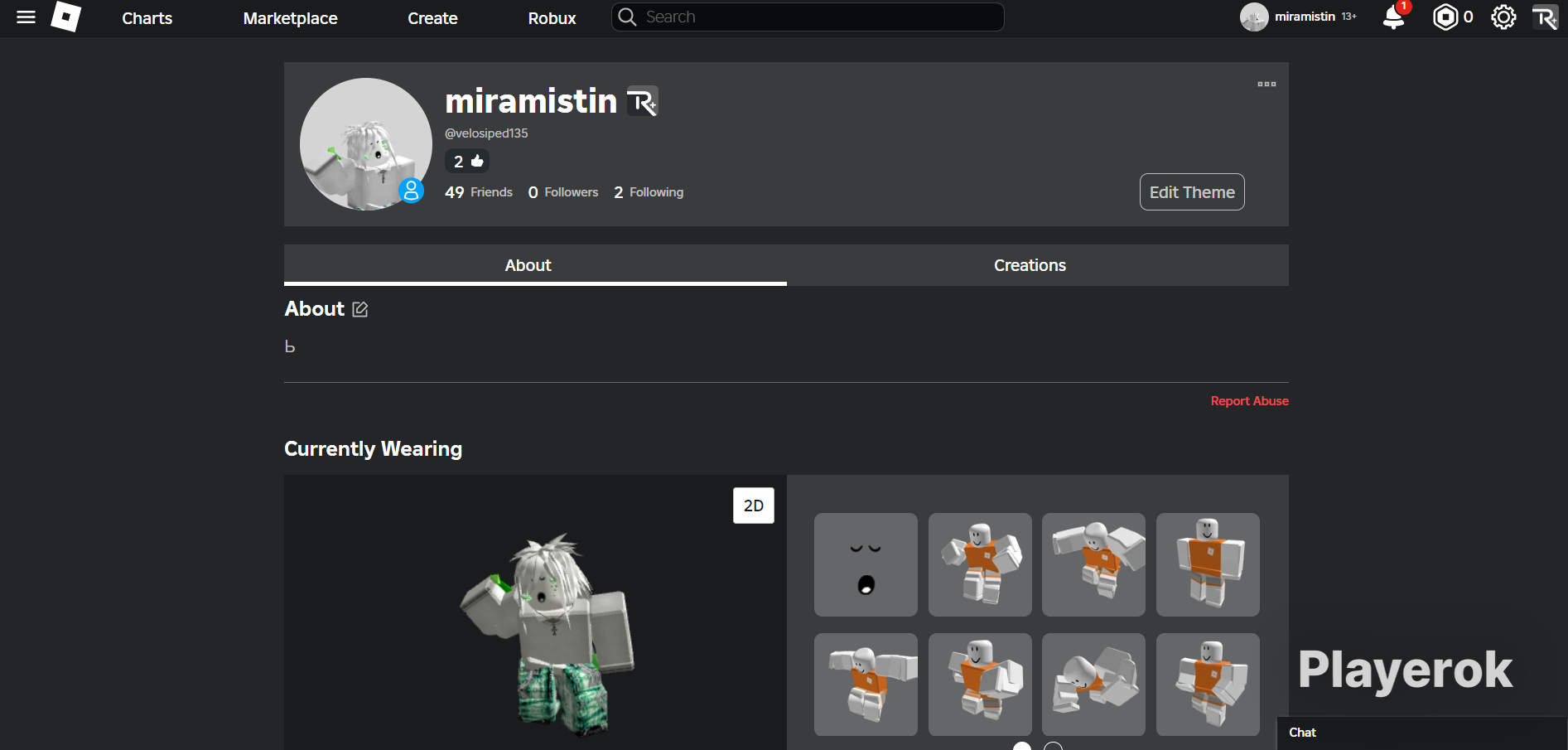Click the search input field

808,17
